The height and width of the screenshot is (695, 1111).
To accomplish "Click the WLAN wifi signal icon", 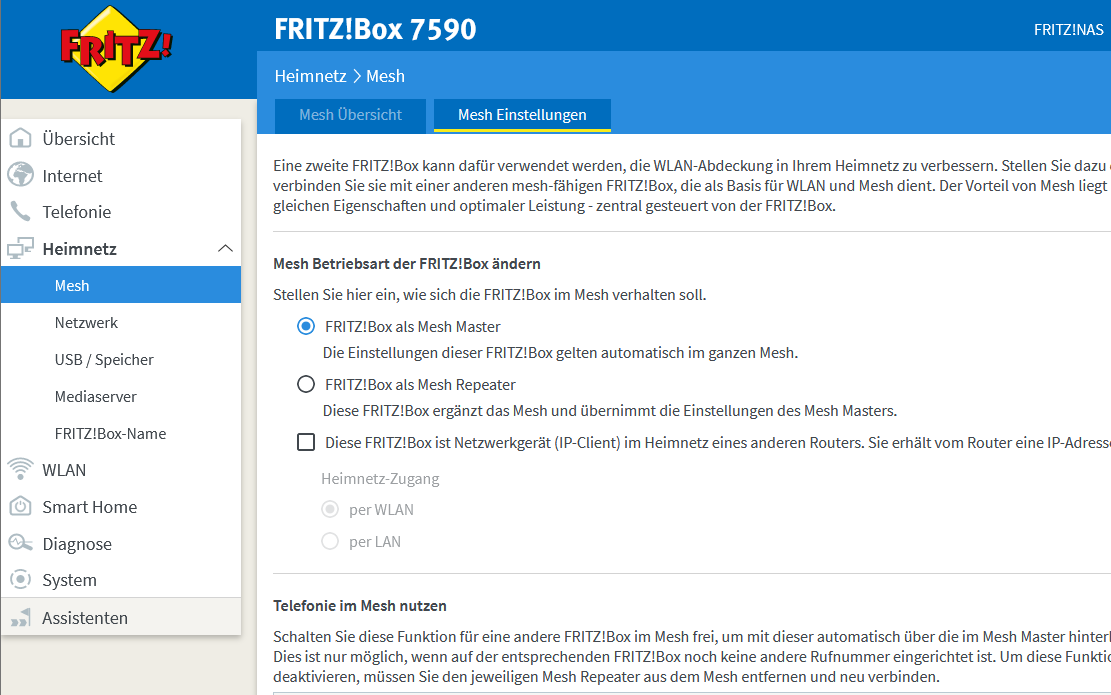I will point(21,469).
